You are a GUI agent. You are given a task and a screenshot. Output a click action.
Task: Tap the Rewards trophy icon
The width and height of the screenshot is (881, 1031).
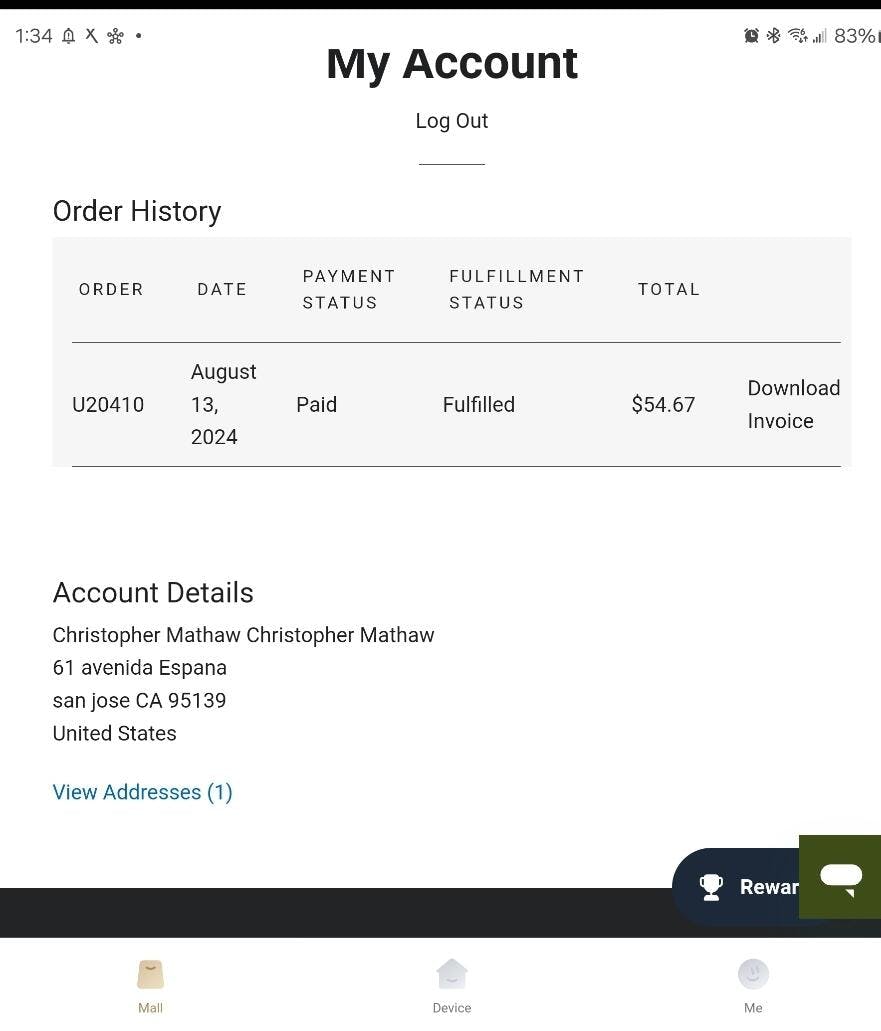(711, 887)
